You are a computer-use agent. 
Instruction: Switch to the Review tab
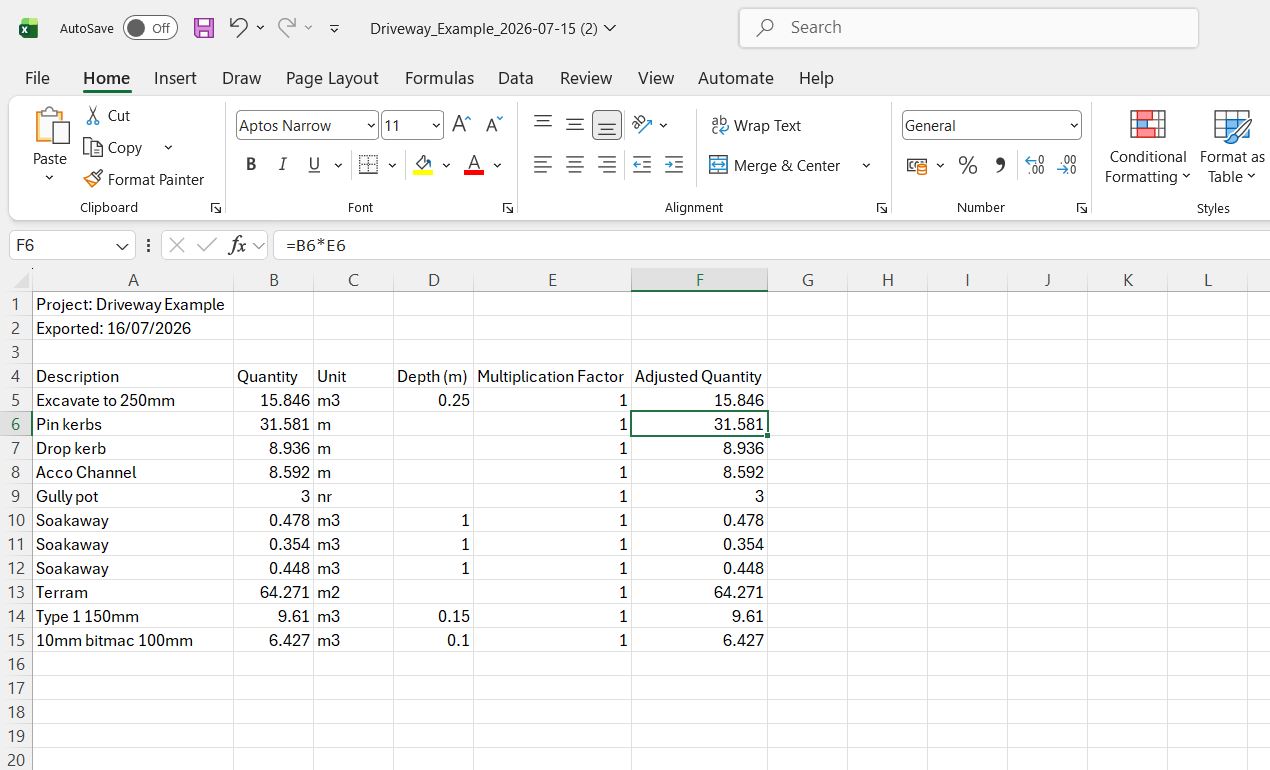[x=586, y=78]
